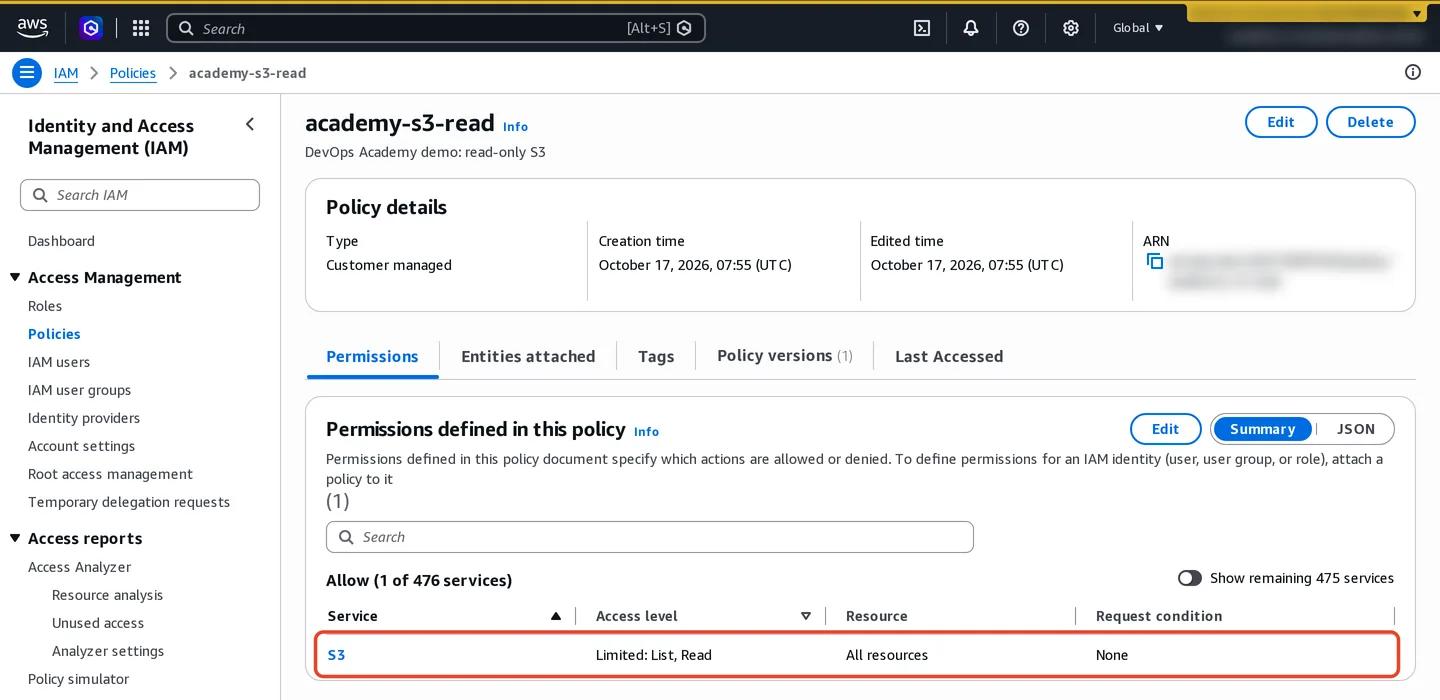Open Policies in sidebar
Viewport: 1440px width, 700px height.
tap(54, 334)
